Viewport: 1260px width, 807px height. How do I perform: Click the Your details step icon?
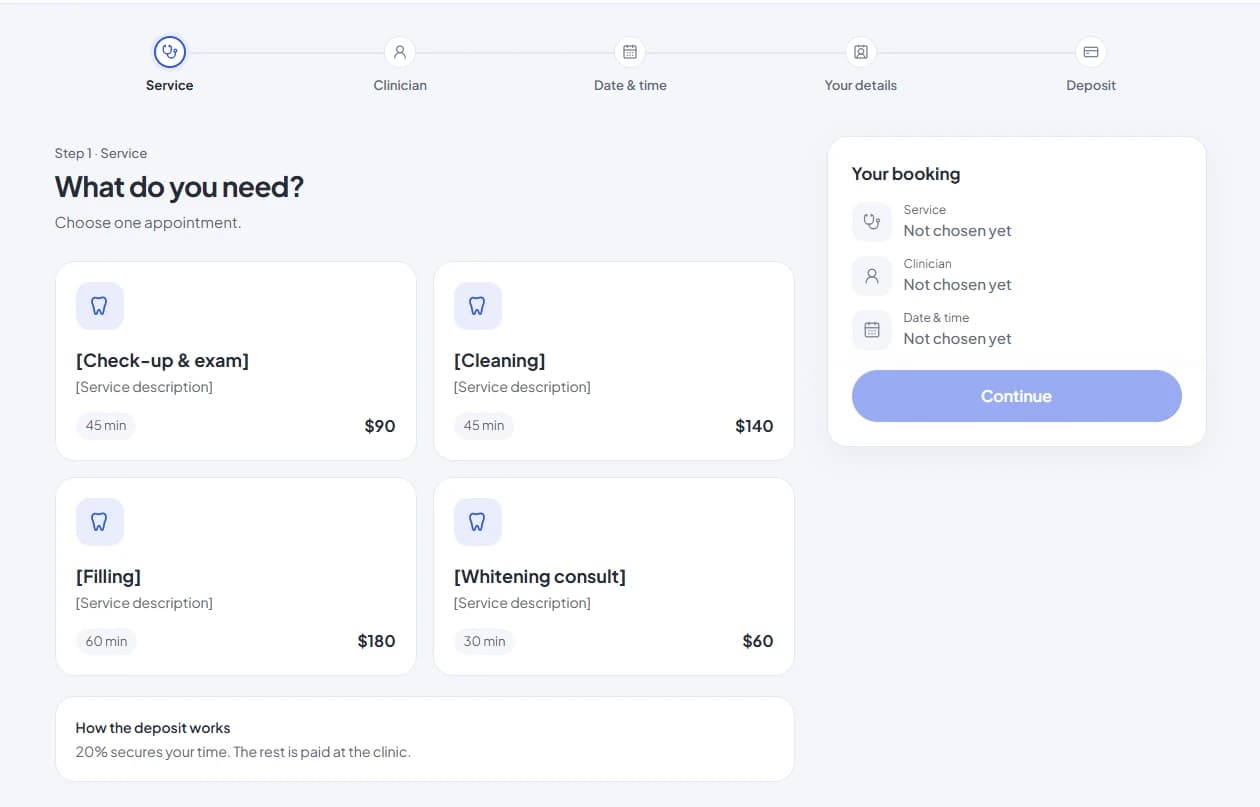(x=861, y=52)
